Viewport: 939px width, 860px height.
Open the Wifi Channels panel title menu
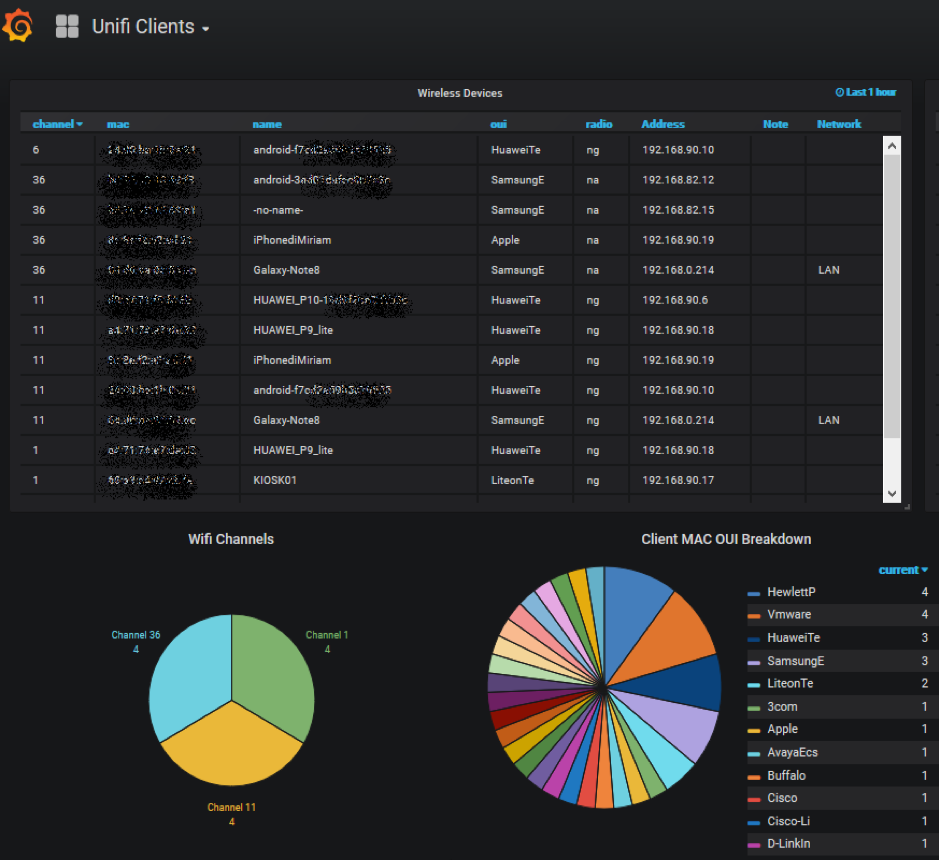click(231, 539)
